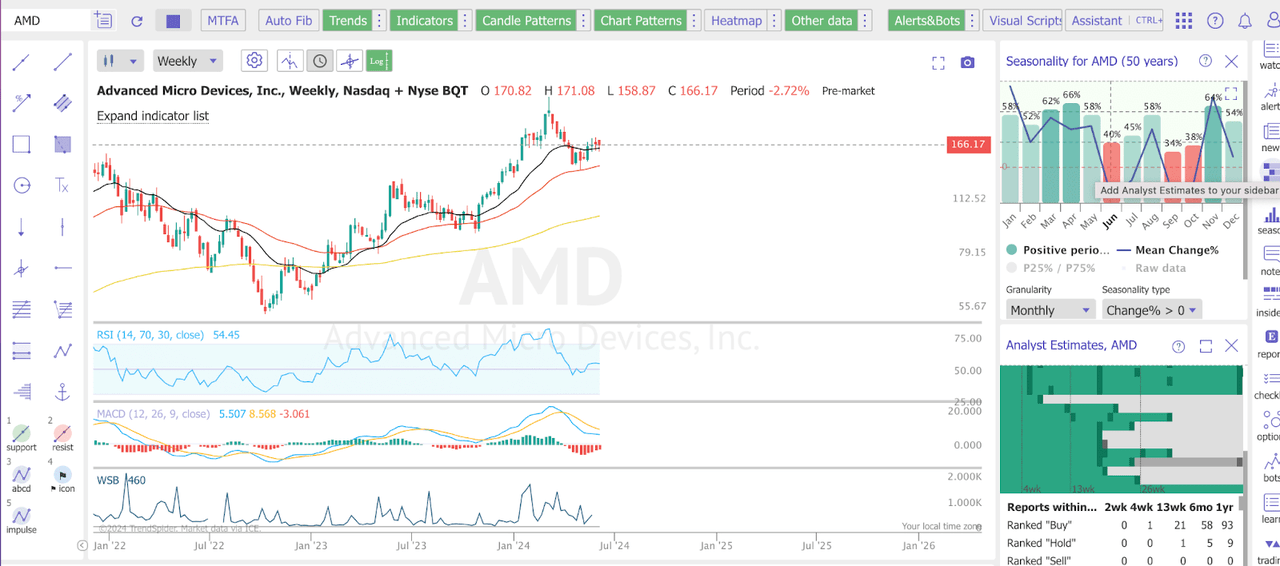Viewport: 1280px width, 566px height.
Task: Toggle the Other data button
Action: pos(822,21)
